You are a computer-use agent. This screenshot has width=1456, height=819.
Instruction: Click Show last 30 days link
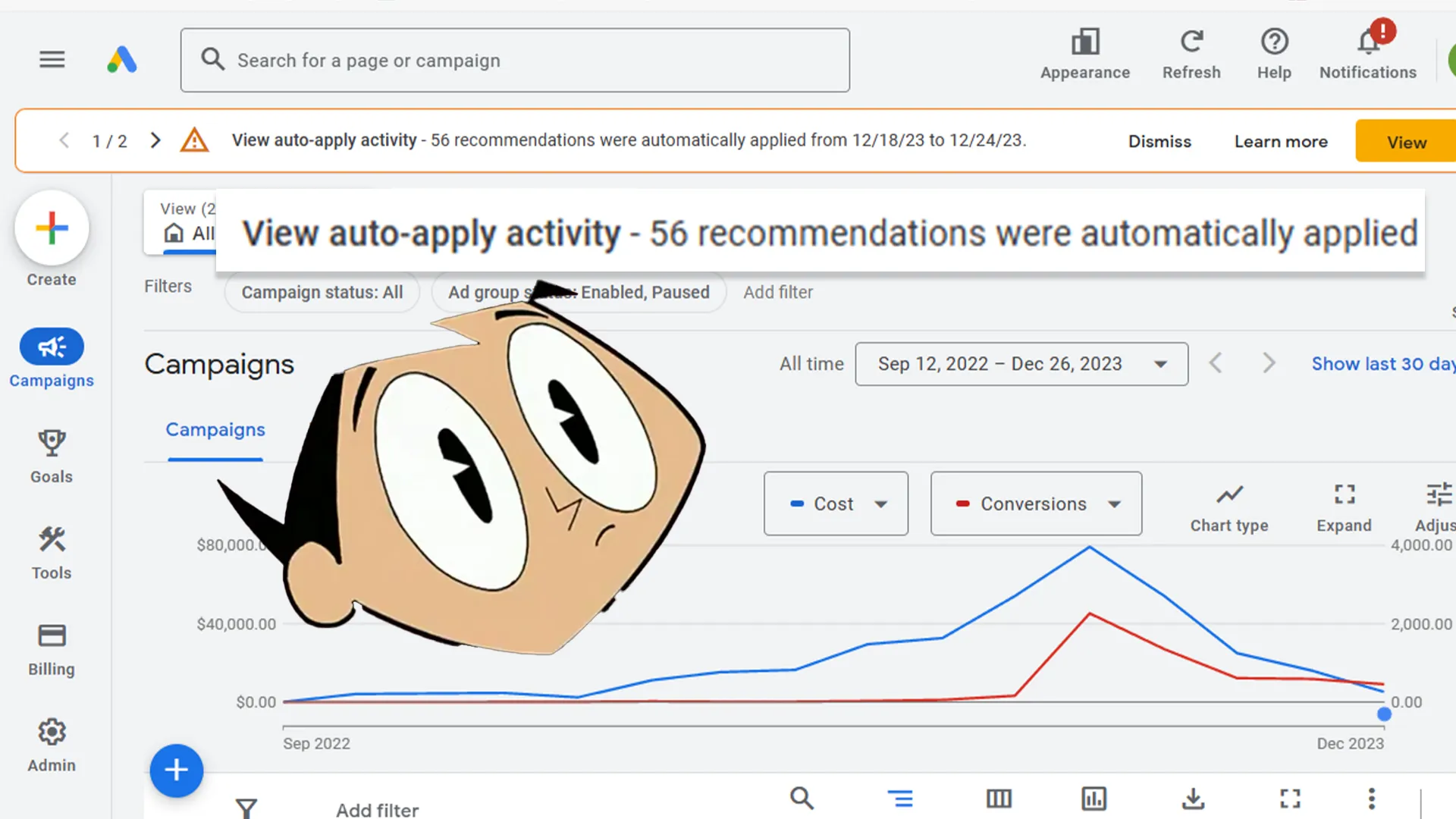(x=1383, y=364)
